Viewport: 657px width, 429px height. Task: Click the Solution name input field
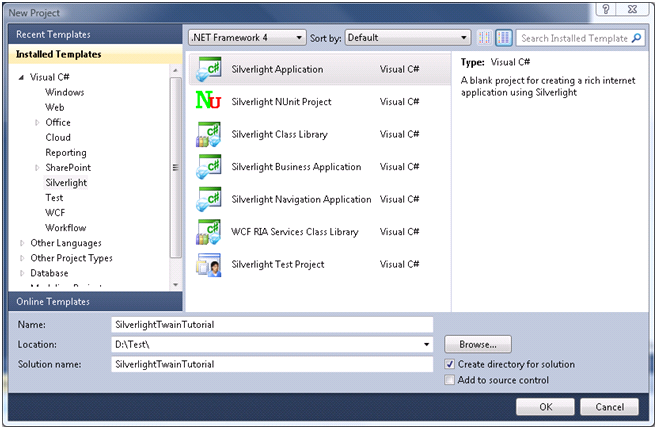[272, 364]
